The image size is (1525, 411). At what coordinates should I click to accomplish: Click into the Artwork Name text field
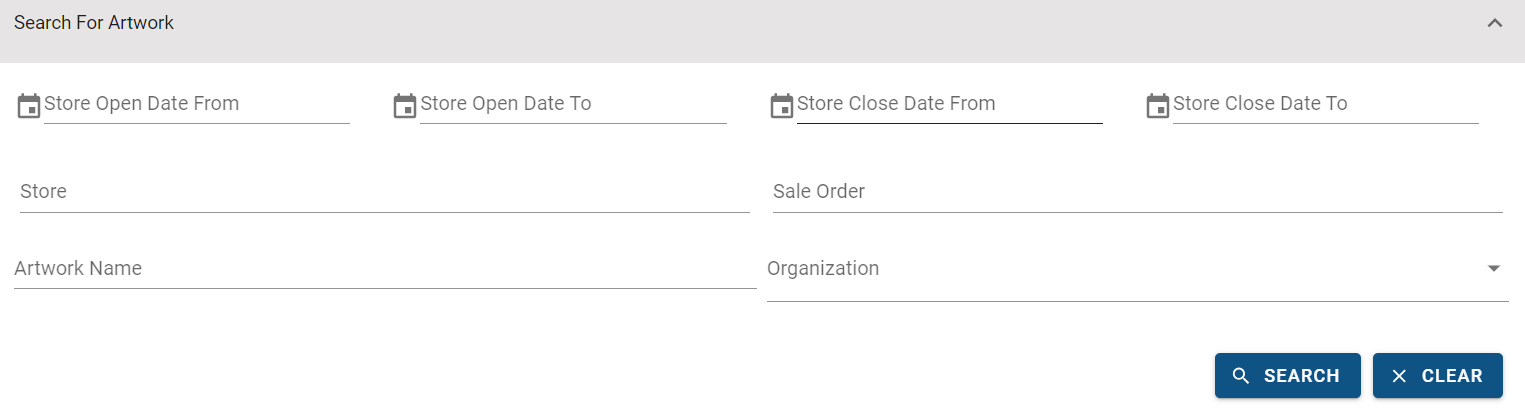coord(385,269)
